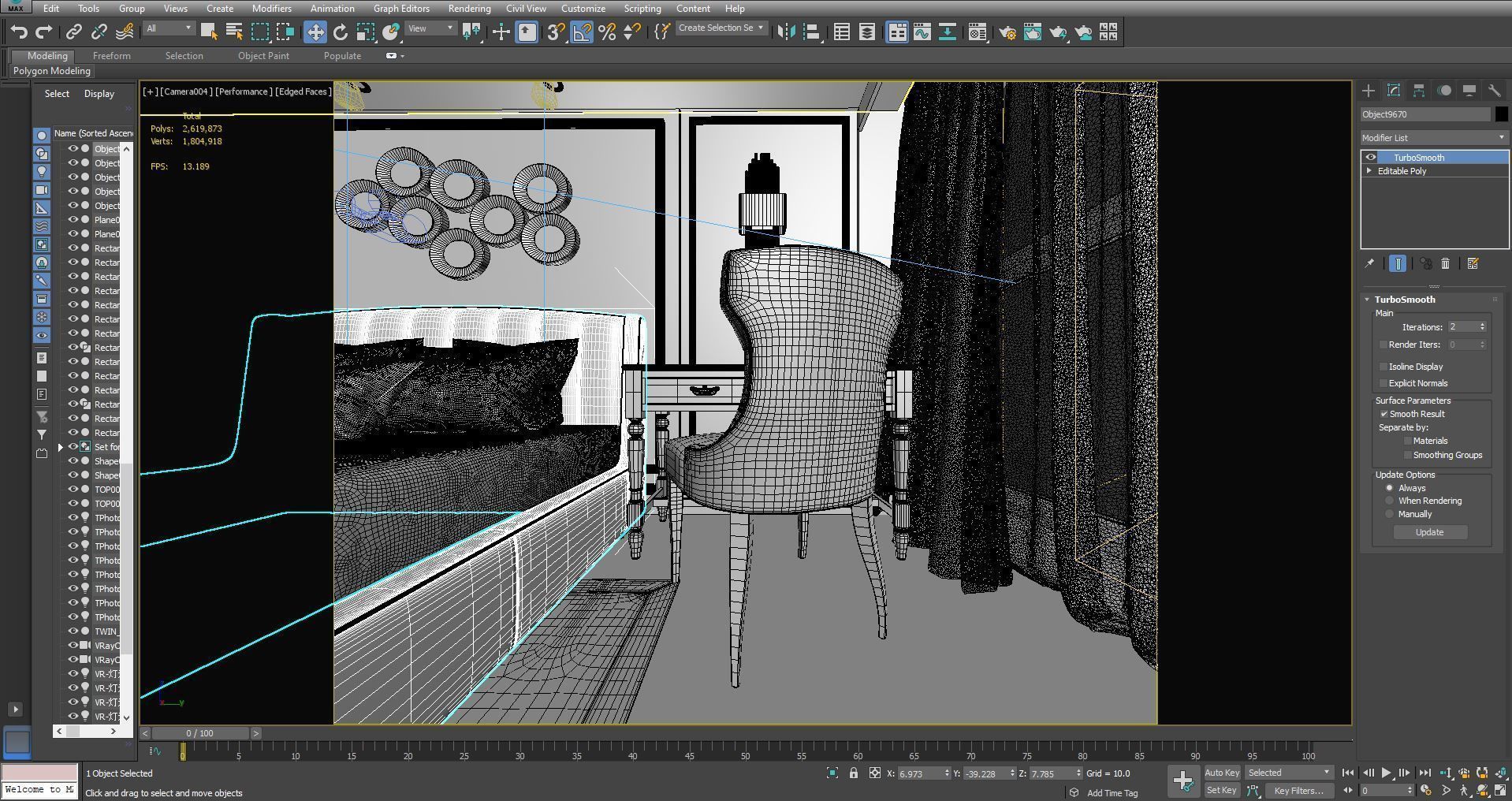
Task: Open the Motion command panel tab
Action: (x=1444, y=90)
